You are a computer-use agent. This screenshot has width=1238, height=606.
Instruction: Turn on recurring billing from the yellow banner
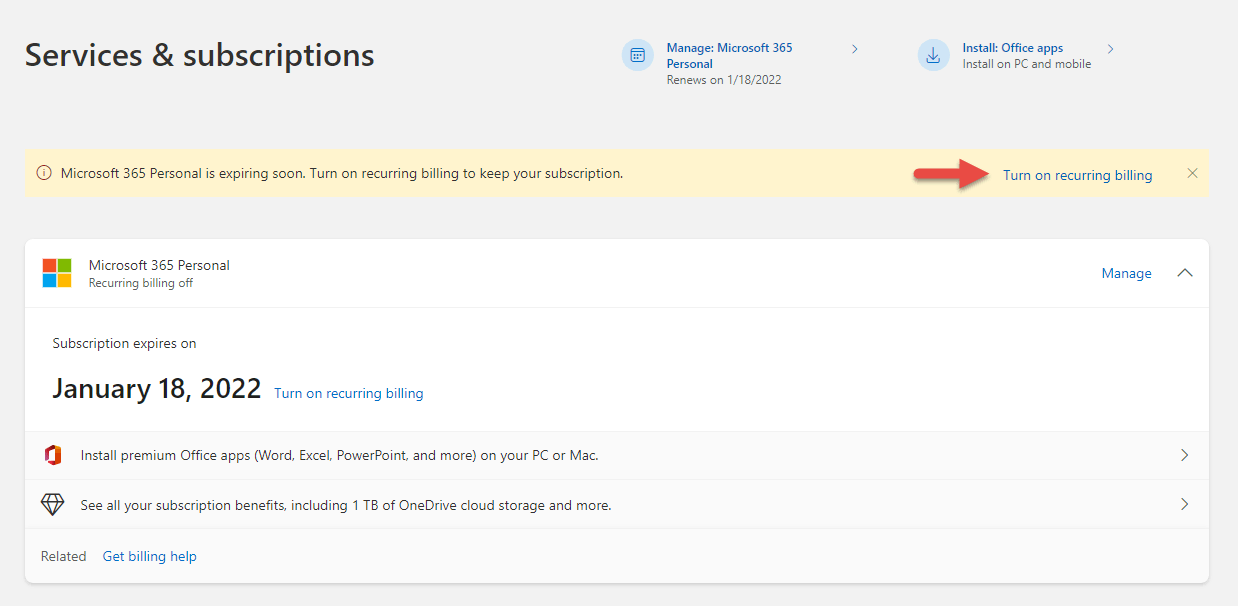[1077, 174]
